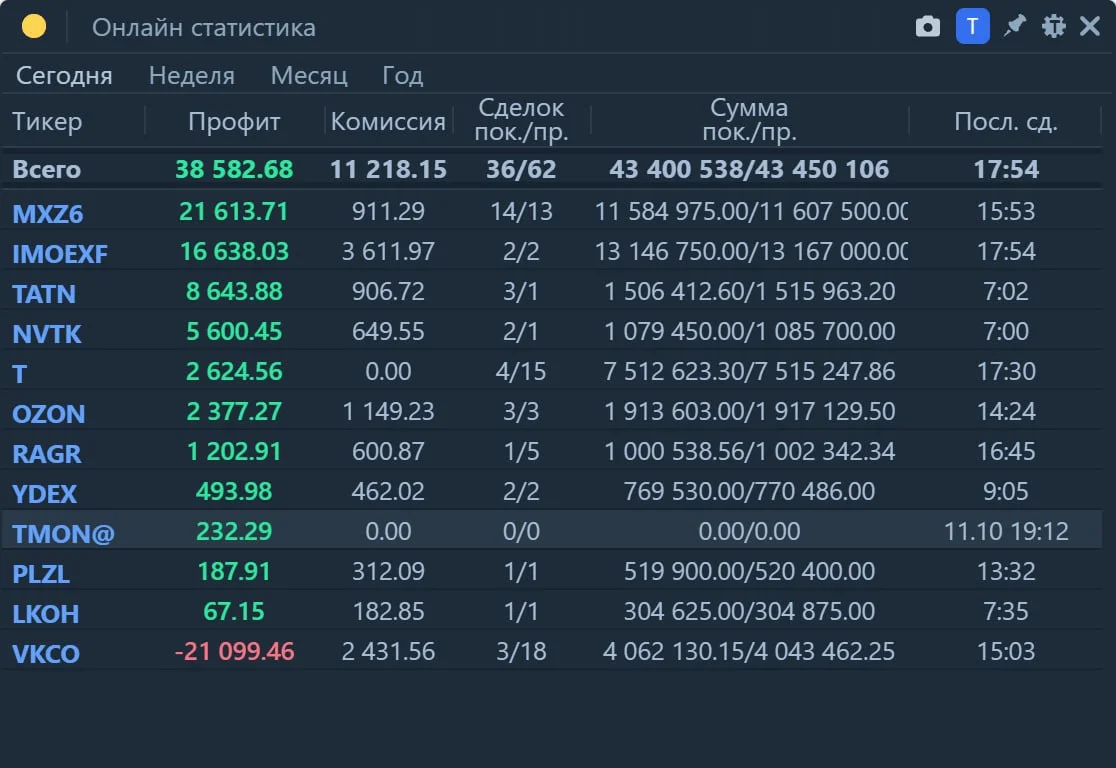The height and width of the screenshot is (768, 1116).
Task: Click the T ticker row label
Action: click(20, 373)
